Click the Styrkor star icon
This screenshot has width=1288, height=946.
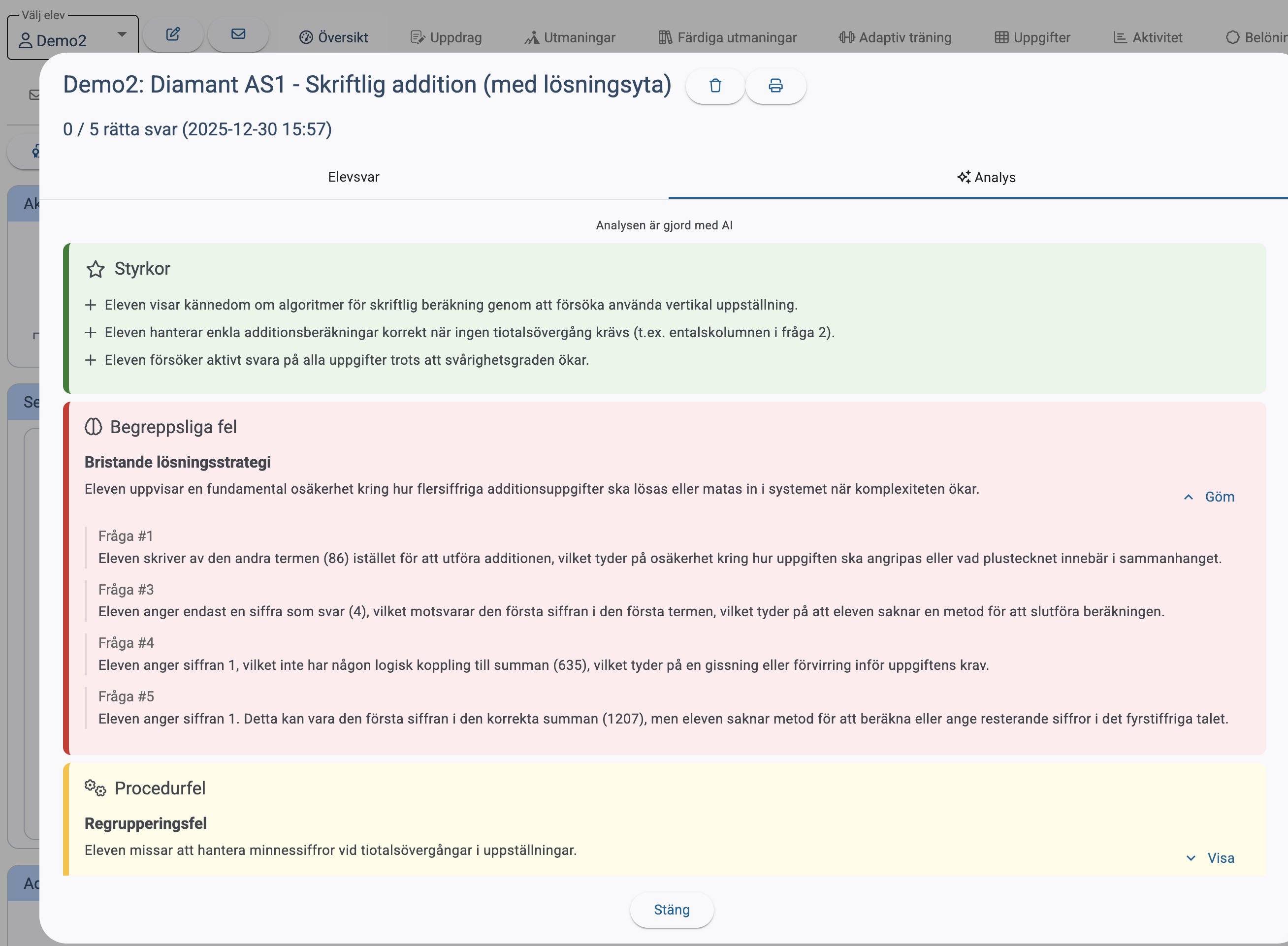pyautogui.click(x=95, y=269)
